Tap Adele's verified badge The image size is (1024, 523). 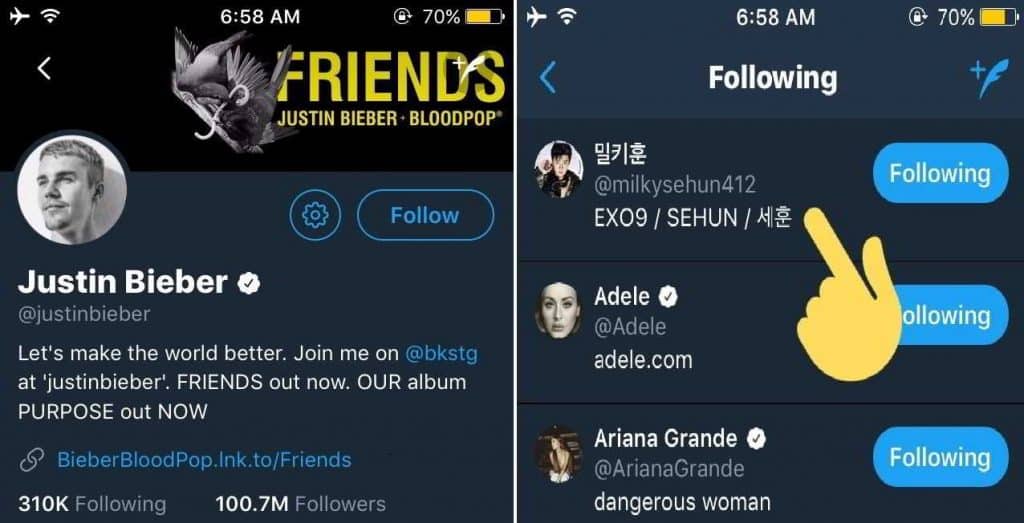point(668,296)
